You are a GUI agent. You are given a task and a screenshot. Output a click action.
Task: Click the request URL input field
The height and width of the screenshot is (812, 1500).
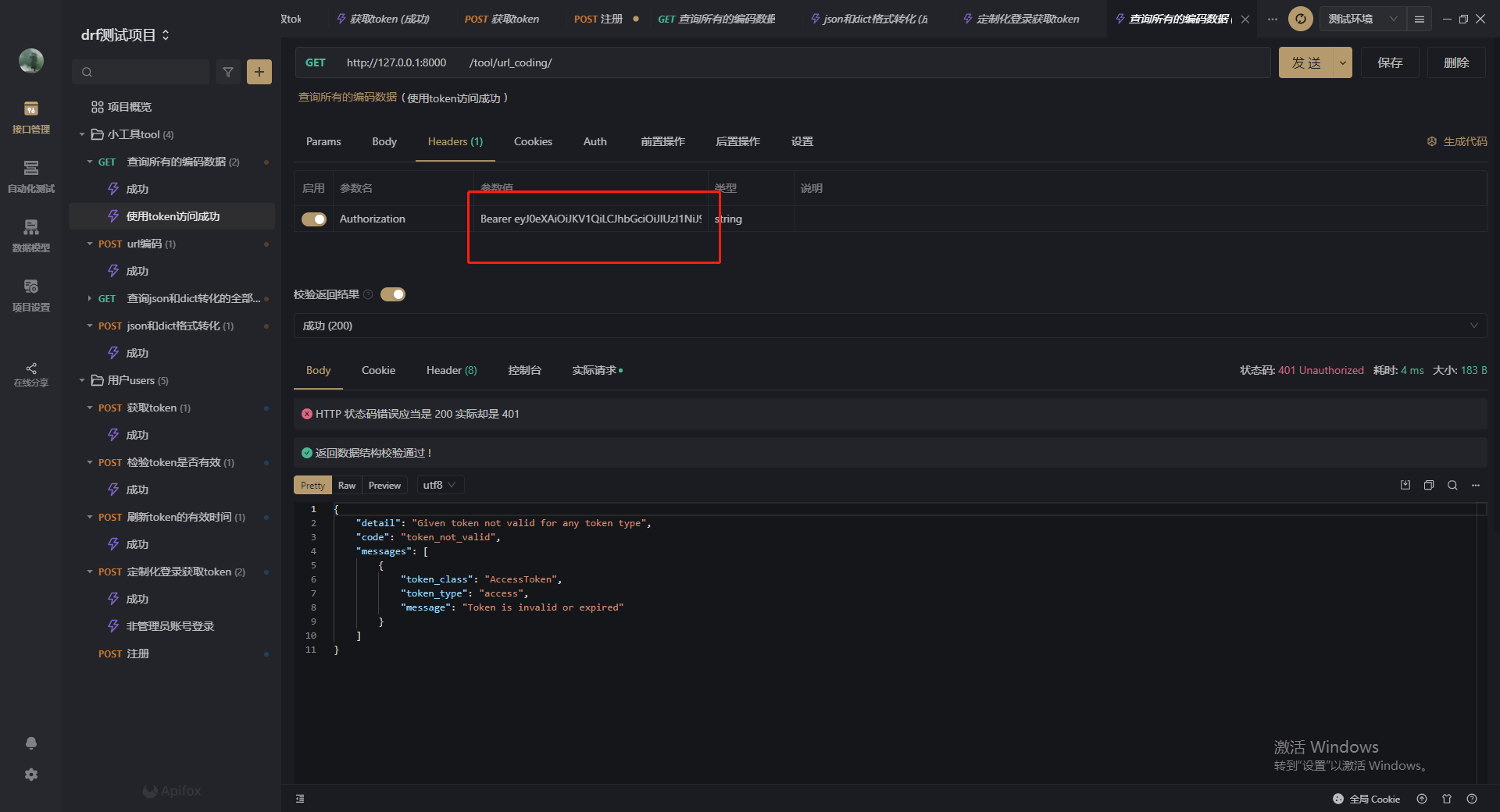(781, 62)
